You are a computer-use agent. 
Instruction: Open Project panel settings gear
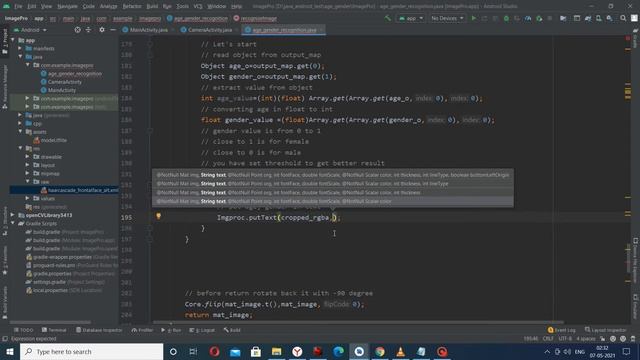[x=102, y=30]
